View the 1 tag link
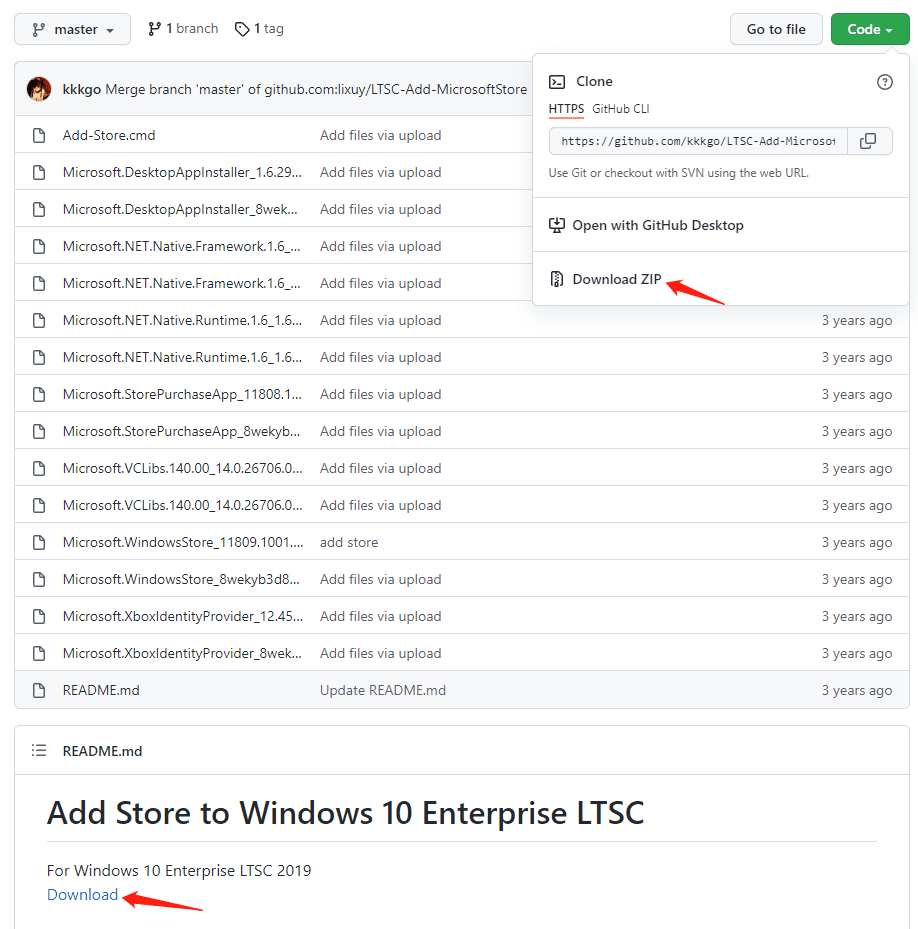This screenshot has height=929, width=918. pos(259,28)
